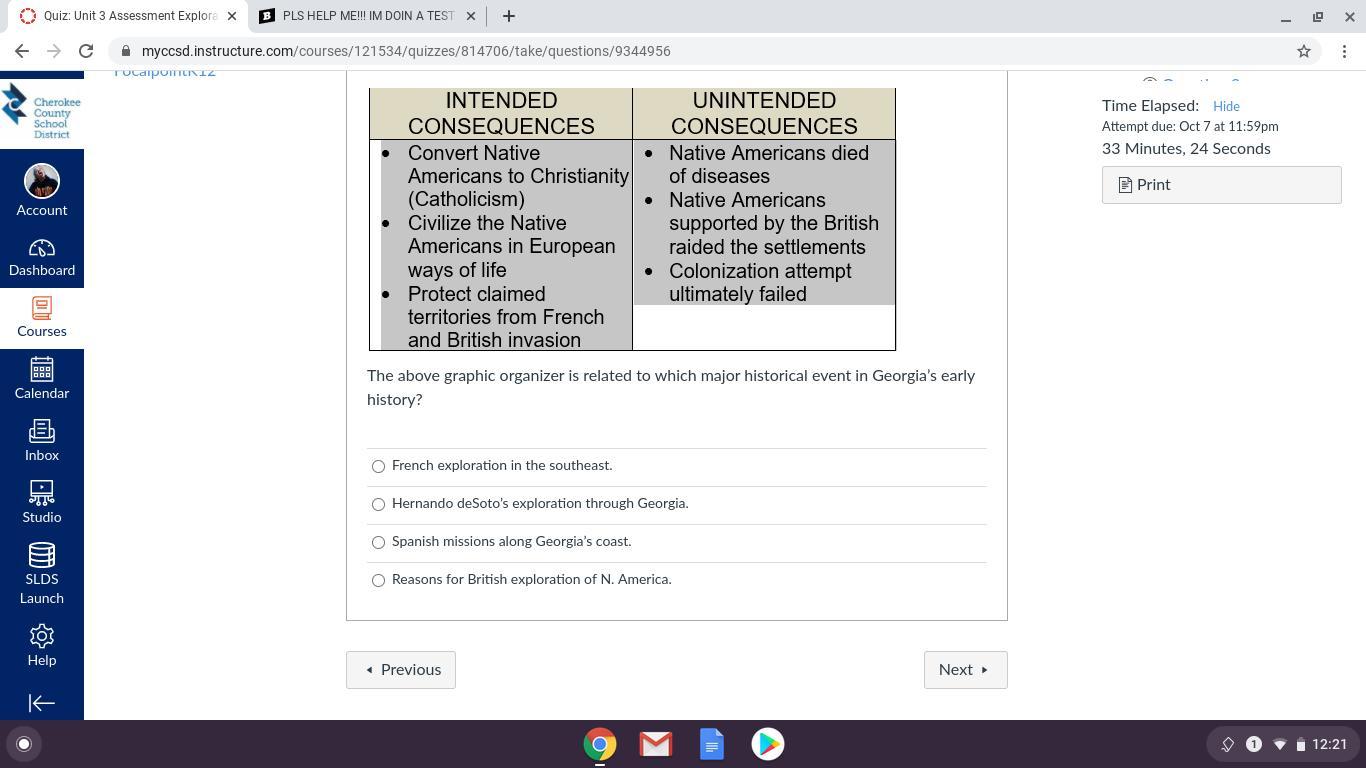Screen dimensions: 1366x768
Task: Open Gmail from the shelf
Action: (656, 744)
